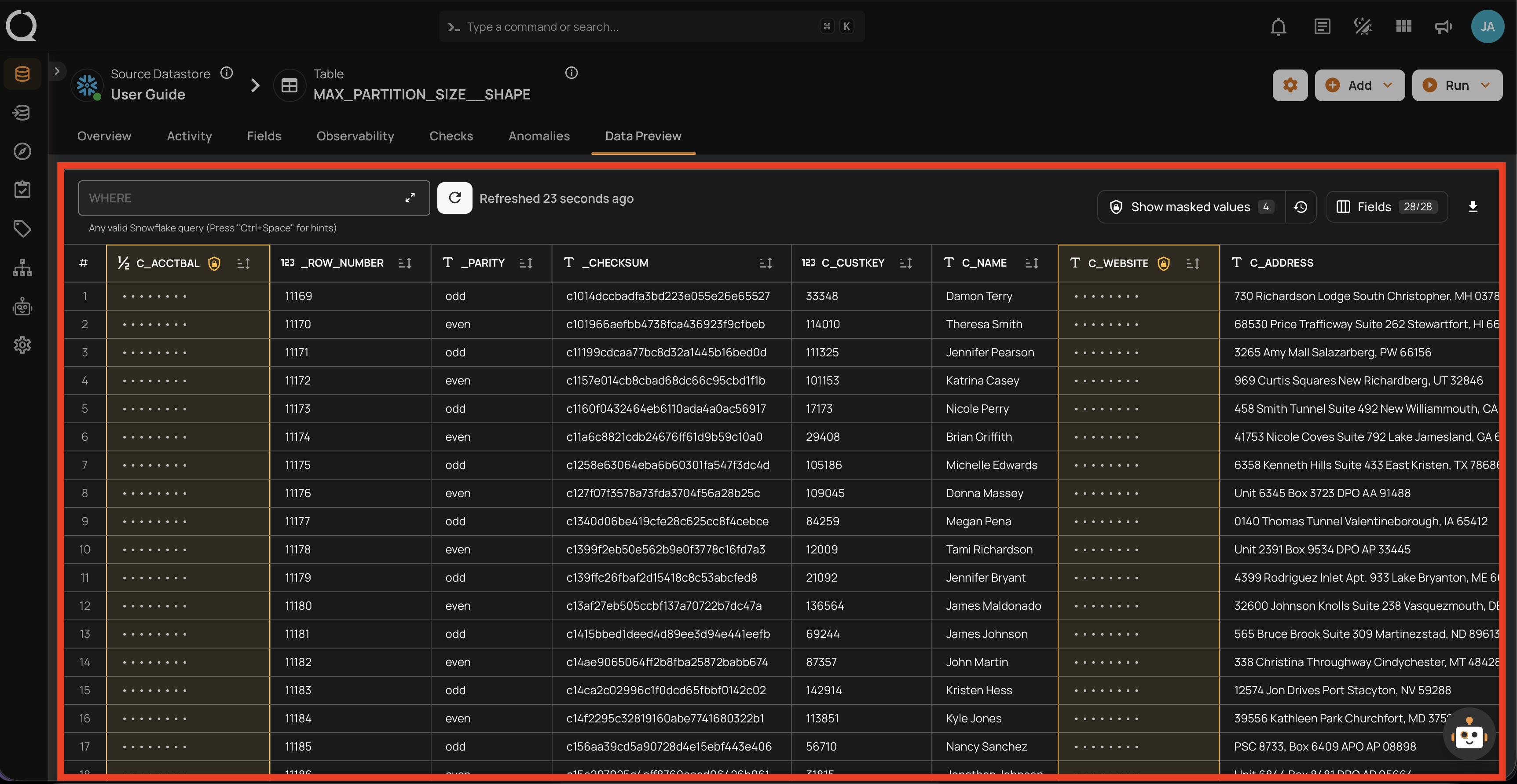Open the Add dropdown

tap(1359, 85)
